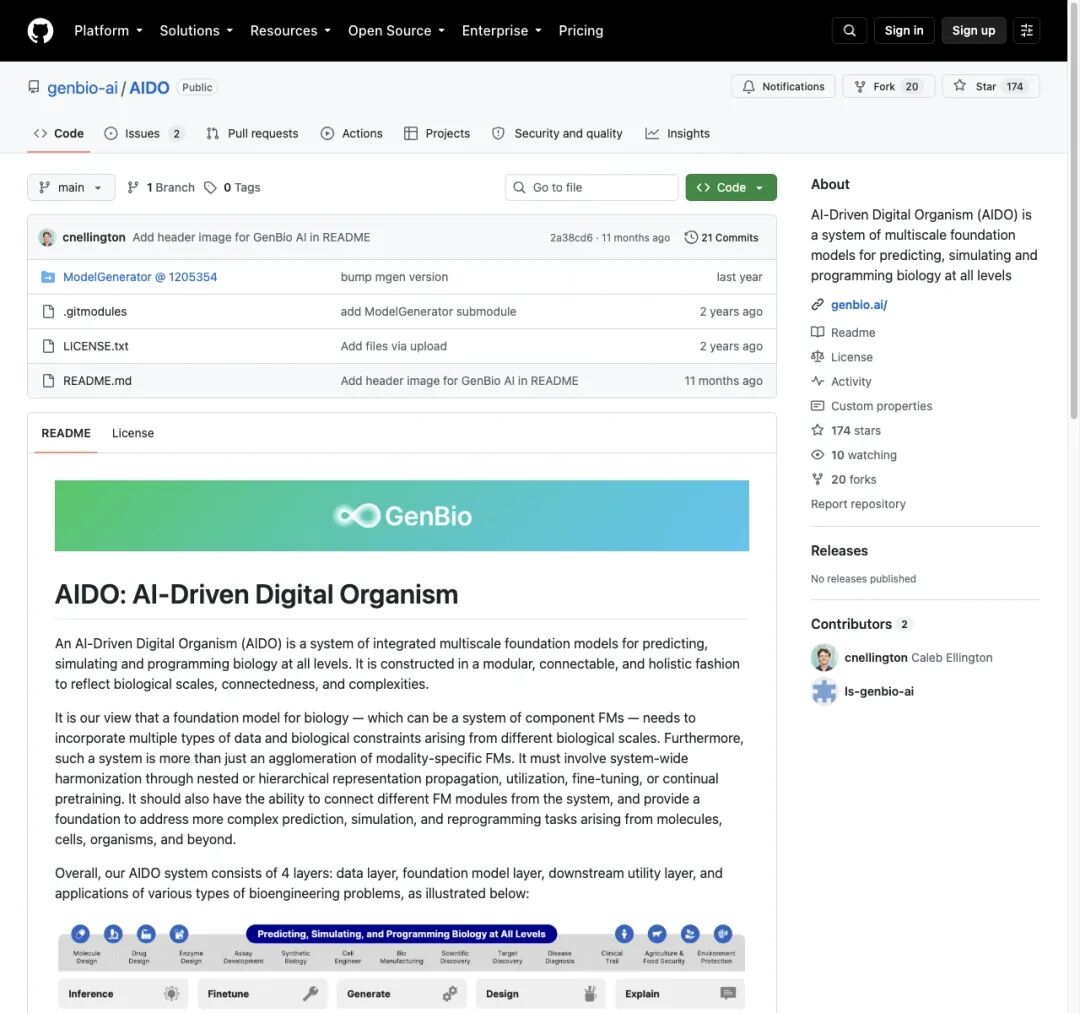Viewport: 1080px width, 1013px height.
Task: Click the Notifications bell button
Action: 783,86
